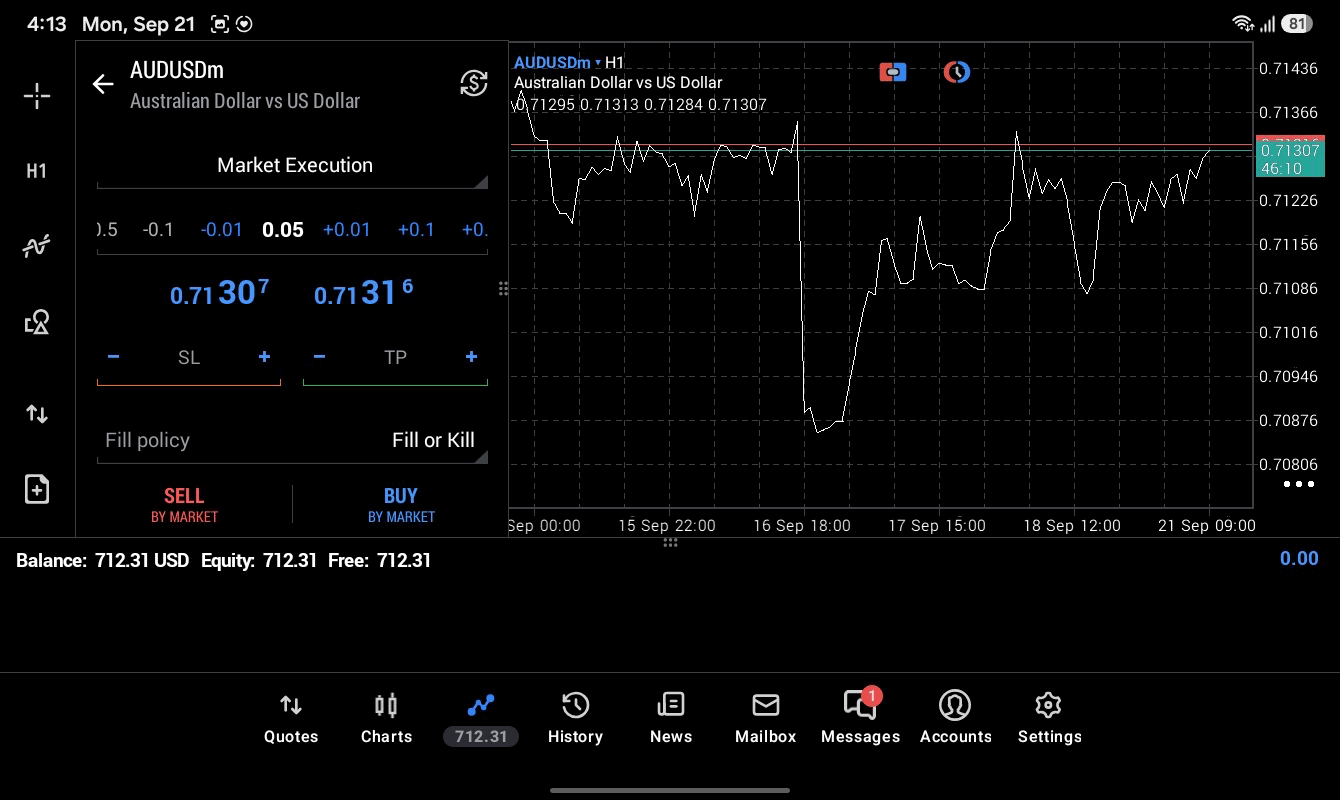Viewport: 1340px width, 800px height.
Task: Tap the new order document icon
Action: (x=37, y=489)
